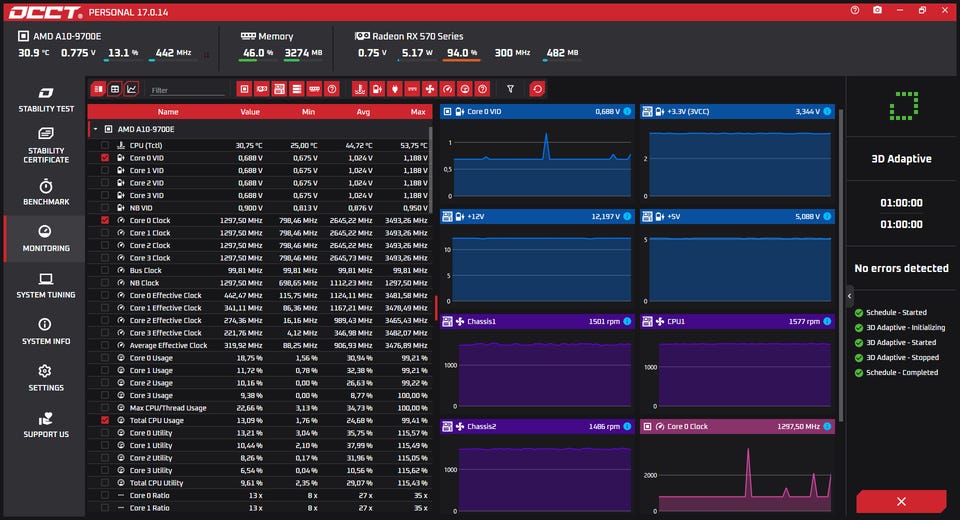
Task: Toggle the power plug sensor type filter
Action: [395, 89]
